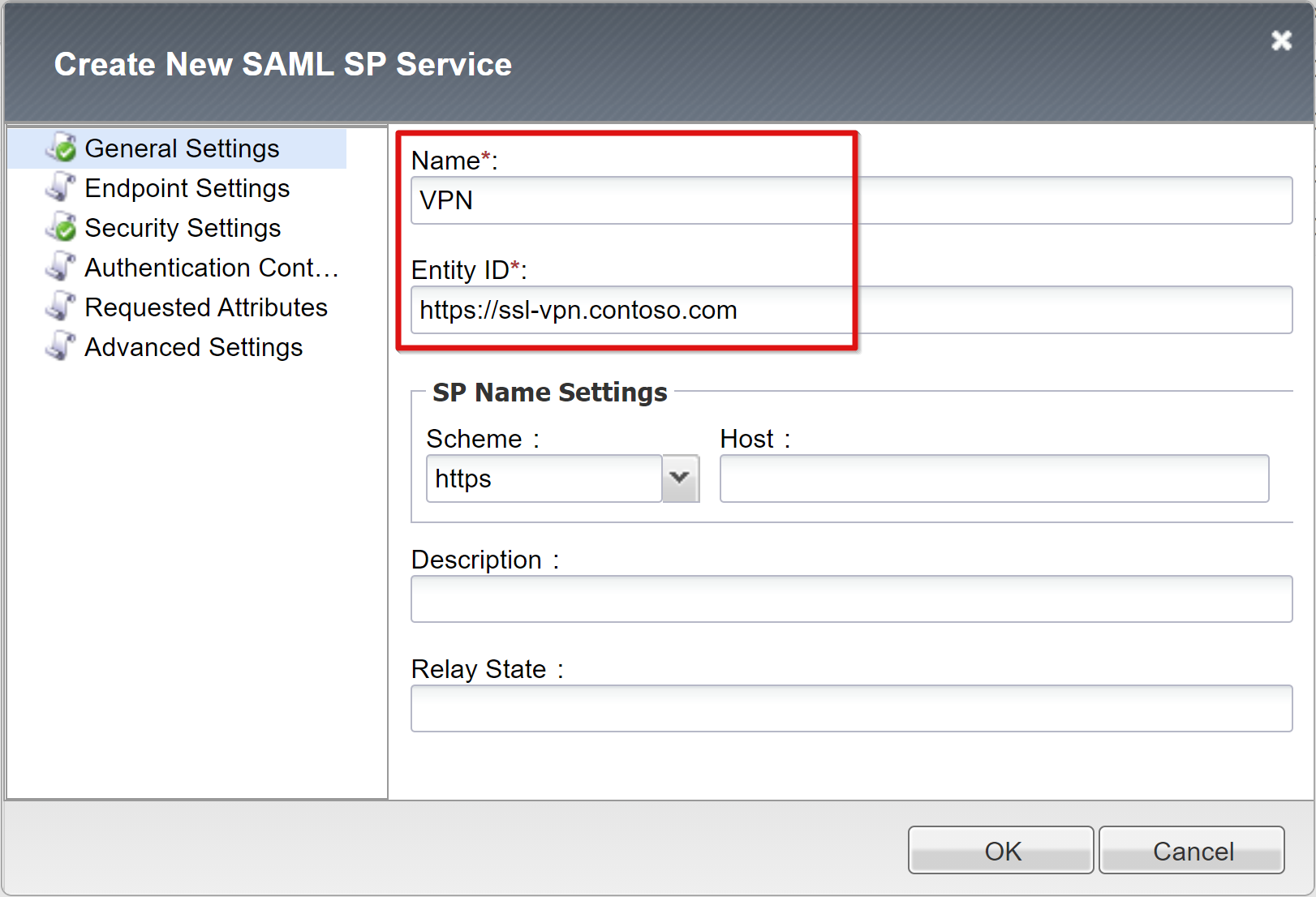
Task: Click the Security Settings page icon
Action: coord(61,228)
